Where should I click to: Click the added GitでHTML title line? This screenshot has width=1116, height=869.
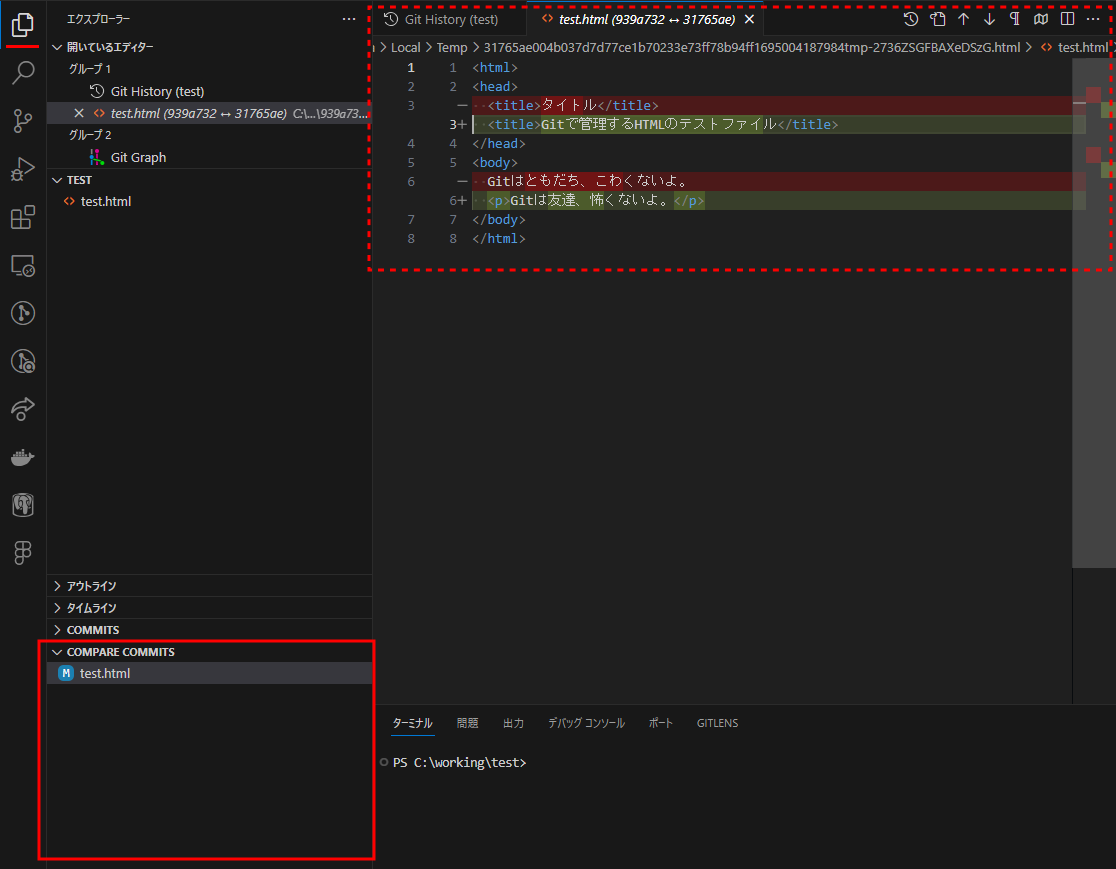point(779,125)
